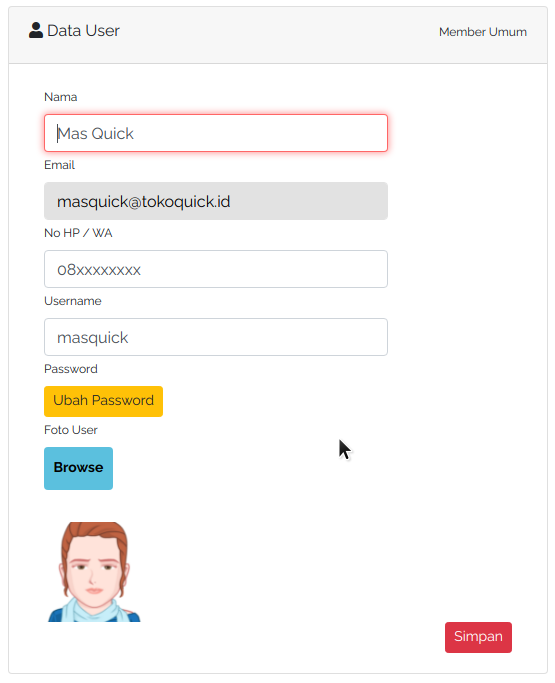Click the Username field label
This screenshot has height=683, width=555.
[73, 301]
